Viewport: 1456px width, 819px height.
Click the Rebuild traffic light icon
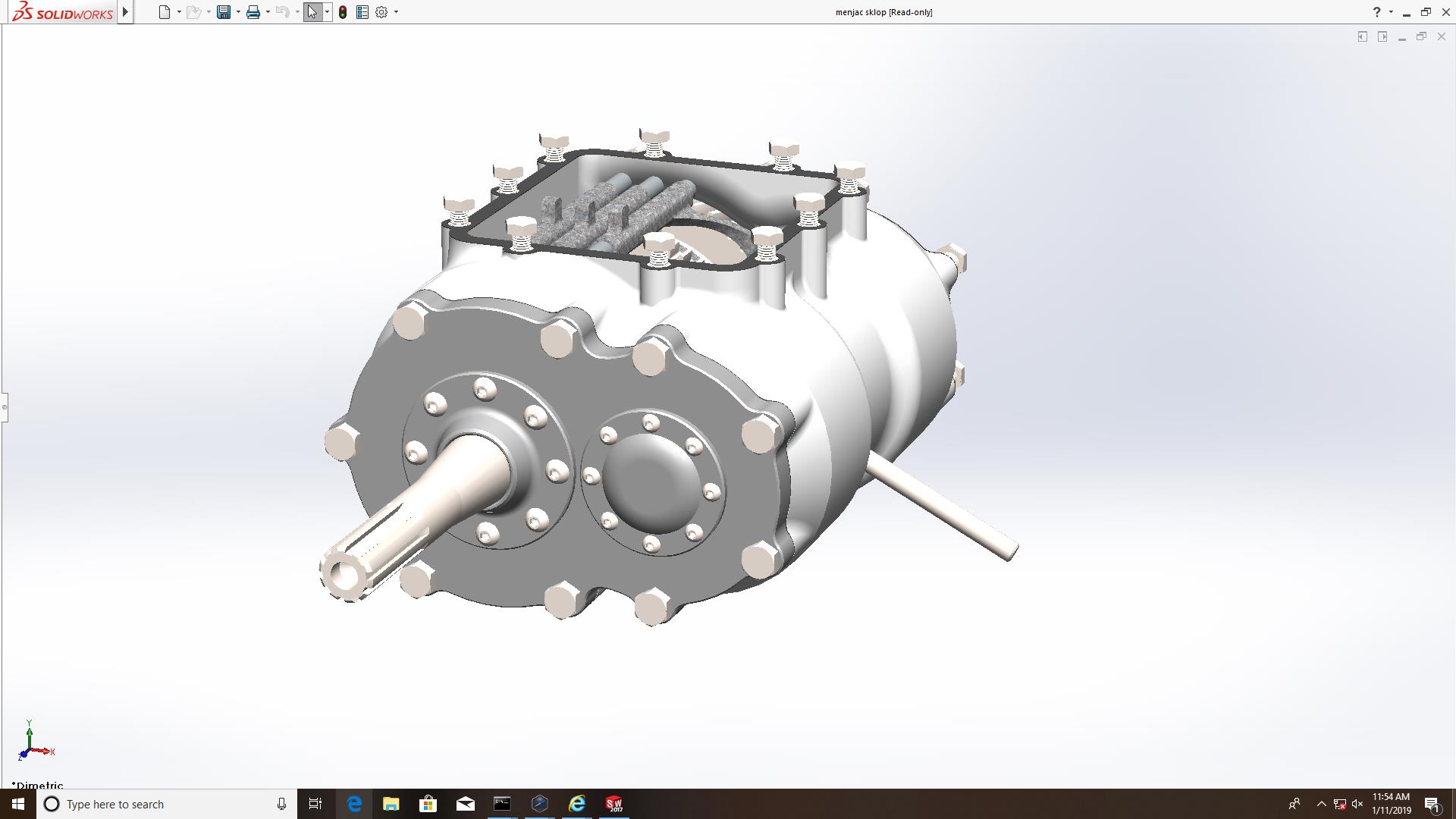[343, 12]
